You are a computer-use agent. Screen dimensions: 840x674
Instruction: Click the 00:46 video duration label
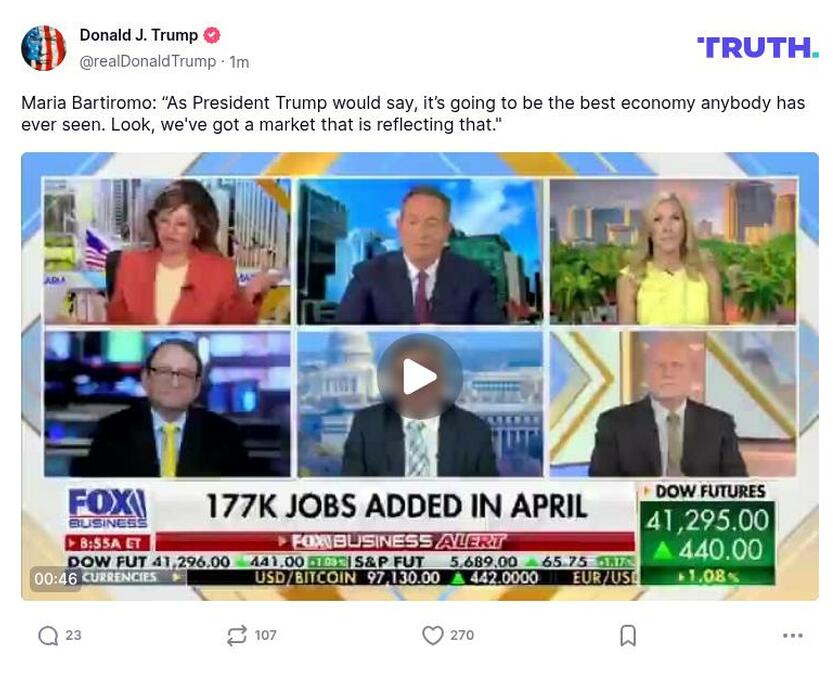coord(56,579)
